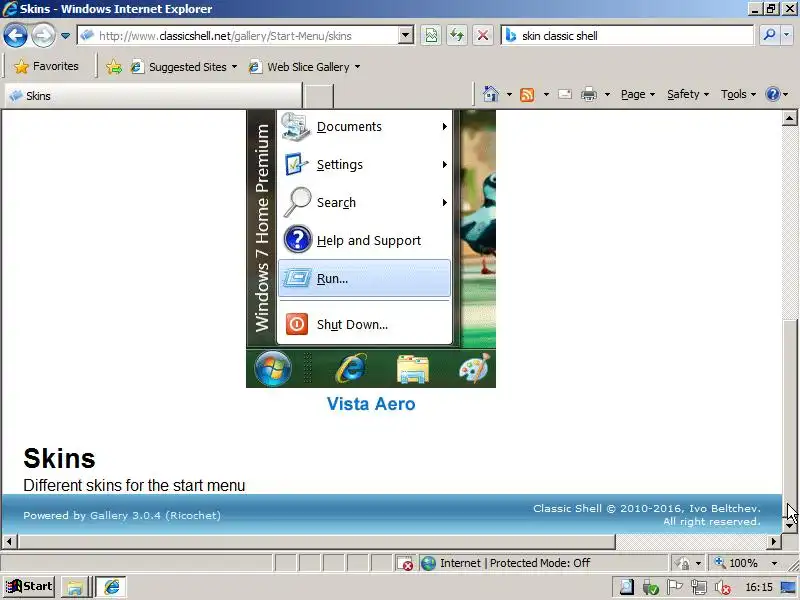Open Suggested Sites on the favorites bar
The image size is (800, 600).
[x=184, y=67]
